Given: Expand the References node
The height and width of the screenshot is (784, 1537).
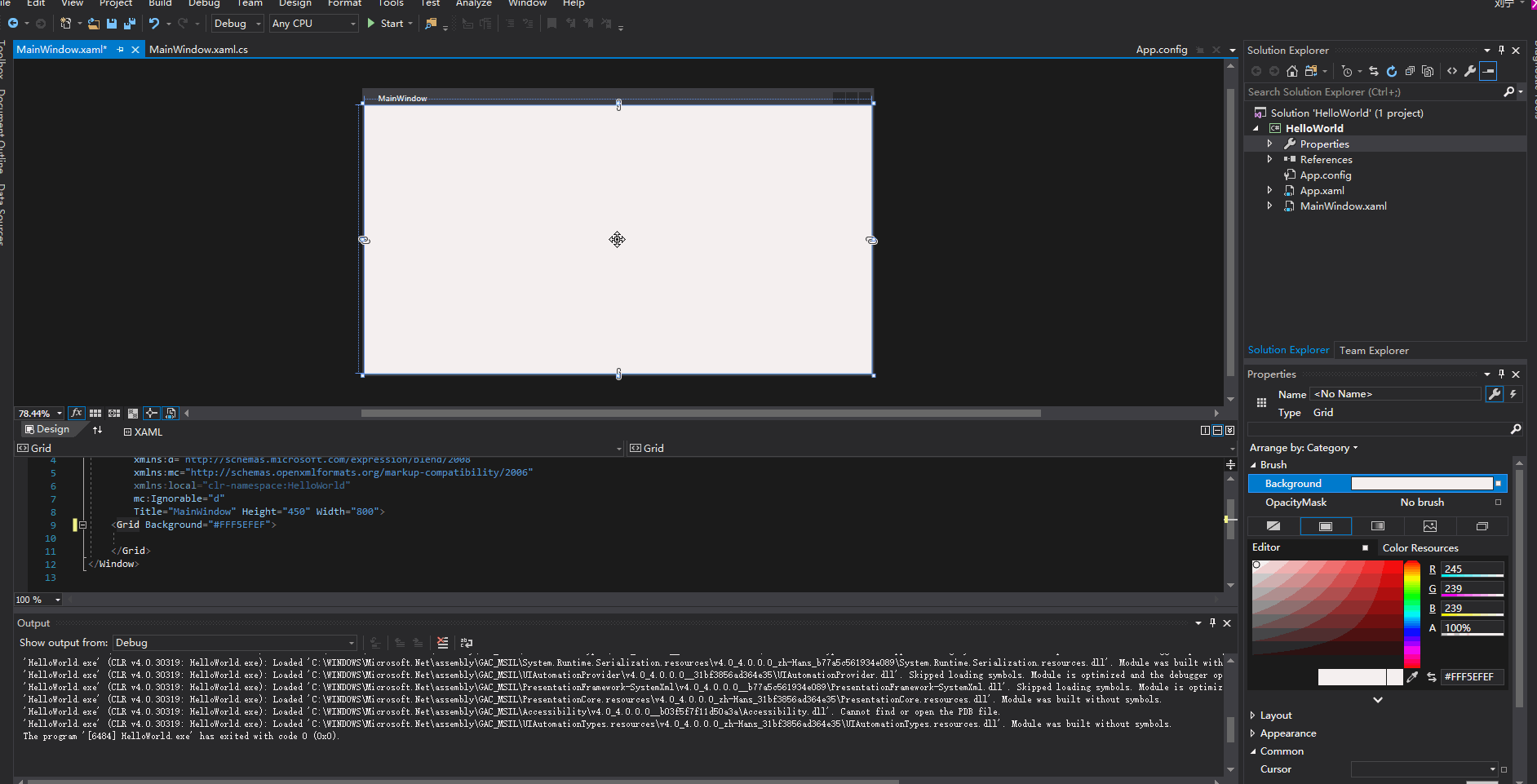Looking at the screenshot, I should click(1269, 160).
